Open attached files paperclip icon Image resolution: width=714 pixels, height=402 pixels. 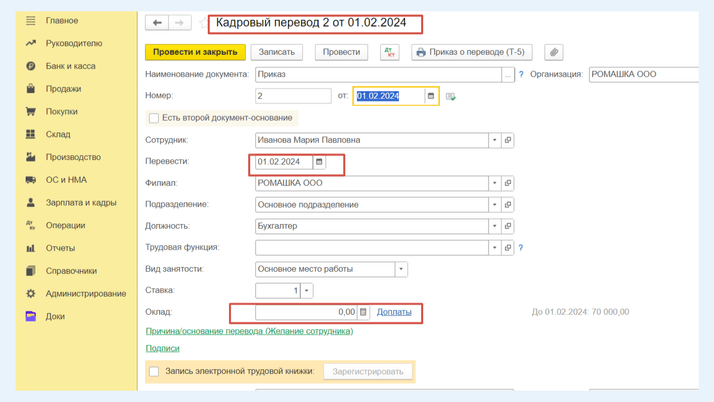[554, 52]
